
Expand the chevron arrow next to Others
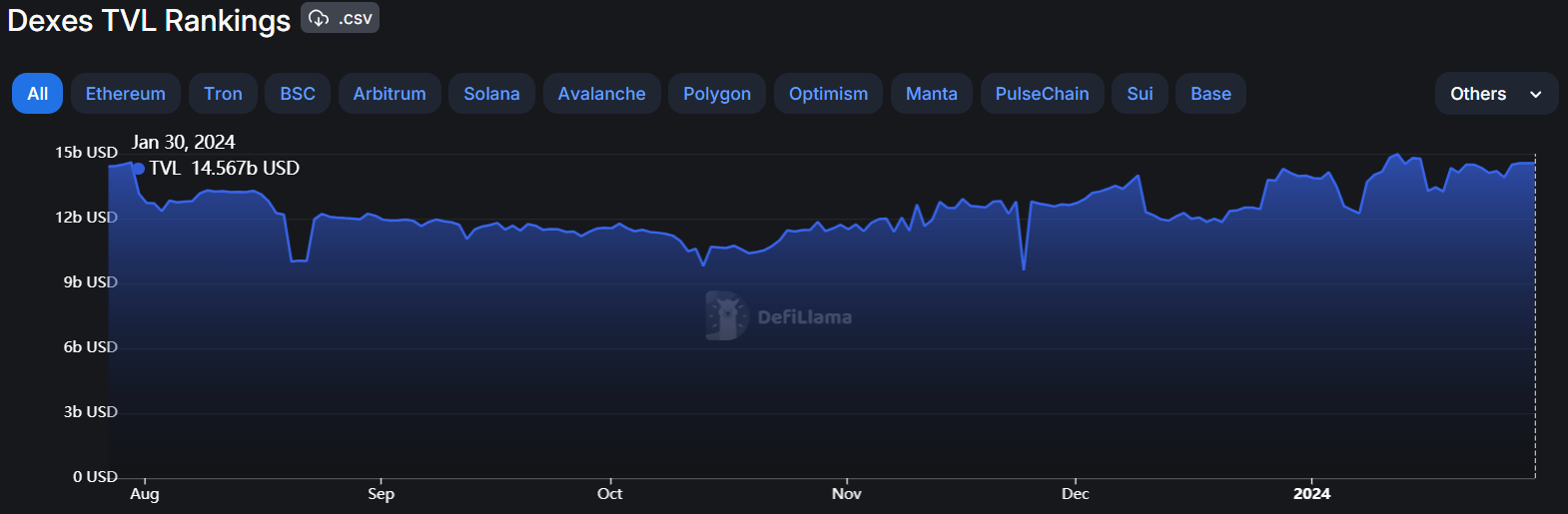click(1536, 95)
